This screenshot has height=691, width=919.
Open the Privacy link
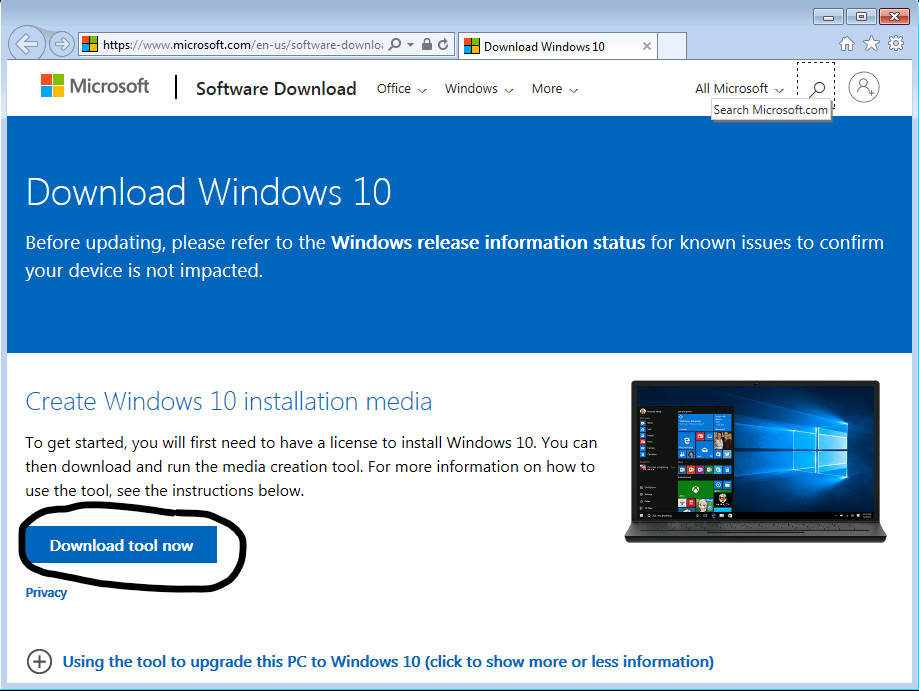click(x=46, y=593)
